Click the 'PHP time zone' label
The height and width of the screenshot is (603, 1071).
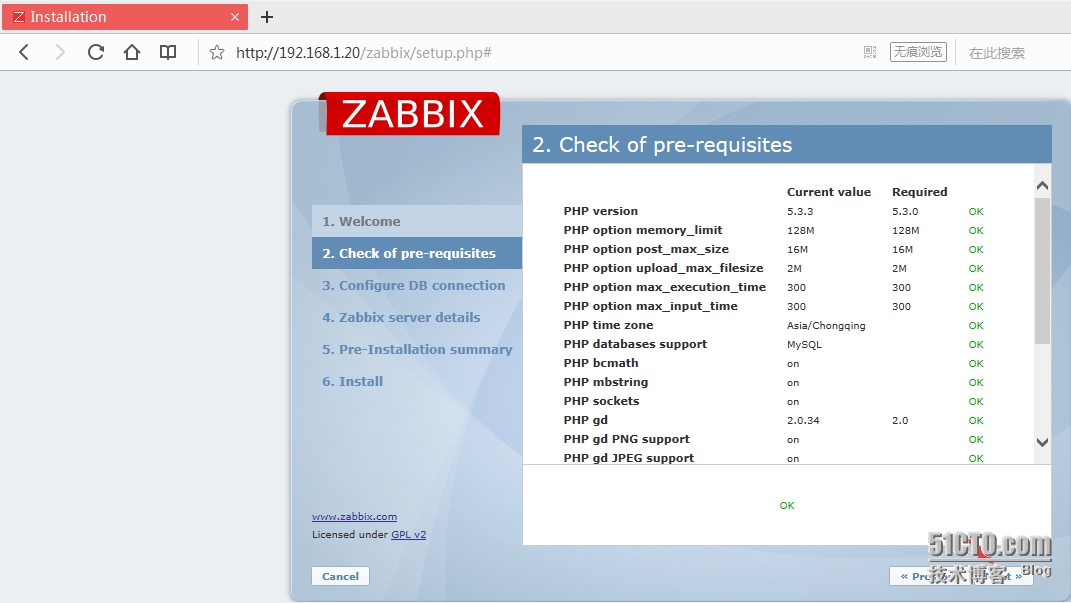pos(608,325)
